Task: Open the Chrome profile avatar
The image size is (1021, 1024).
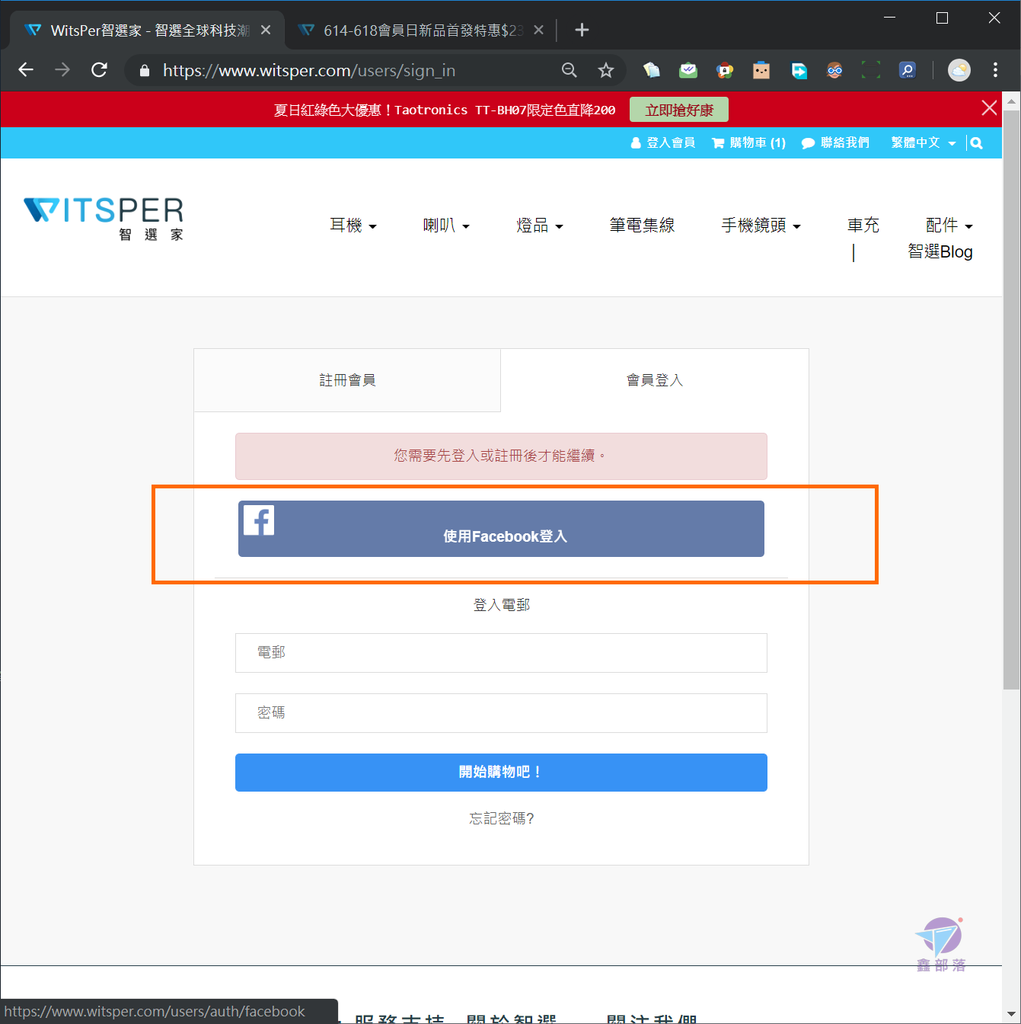Action: coord(959,70)
